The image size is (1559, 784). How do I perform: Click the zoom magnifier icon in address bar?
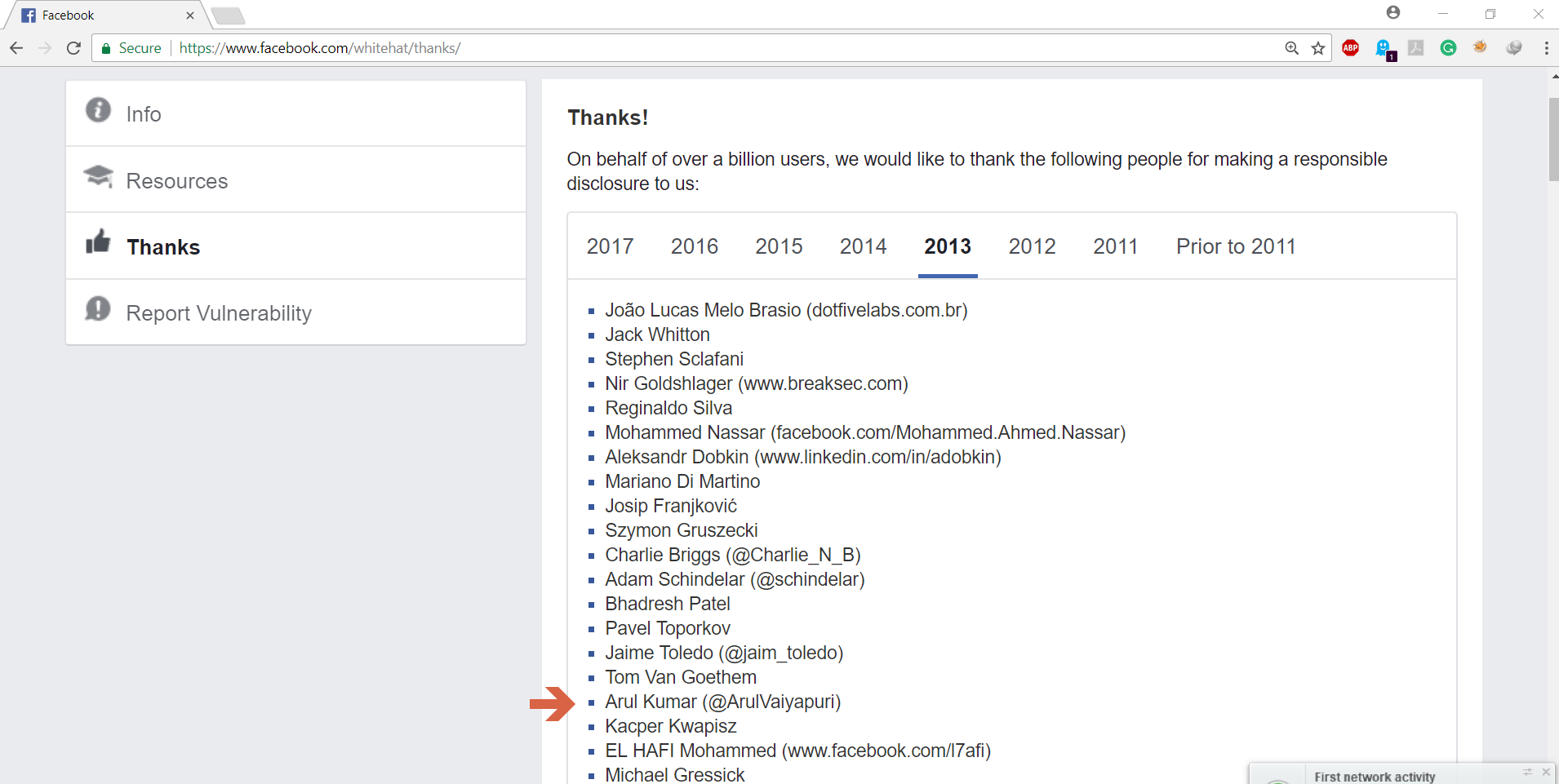[1292, 48]
